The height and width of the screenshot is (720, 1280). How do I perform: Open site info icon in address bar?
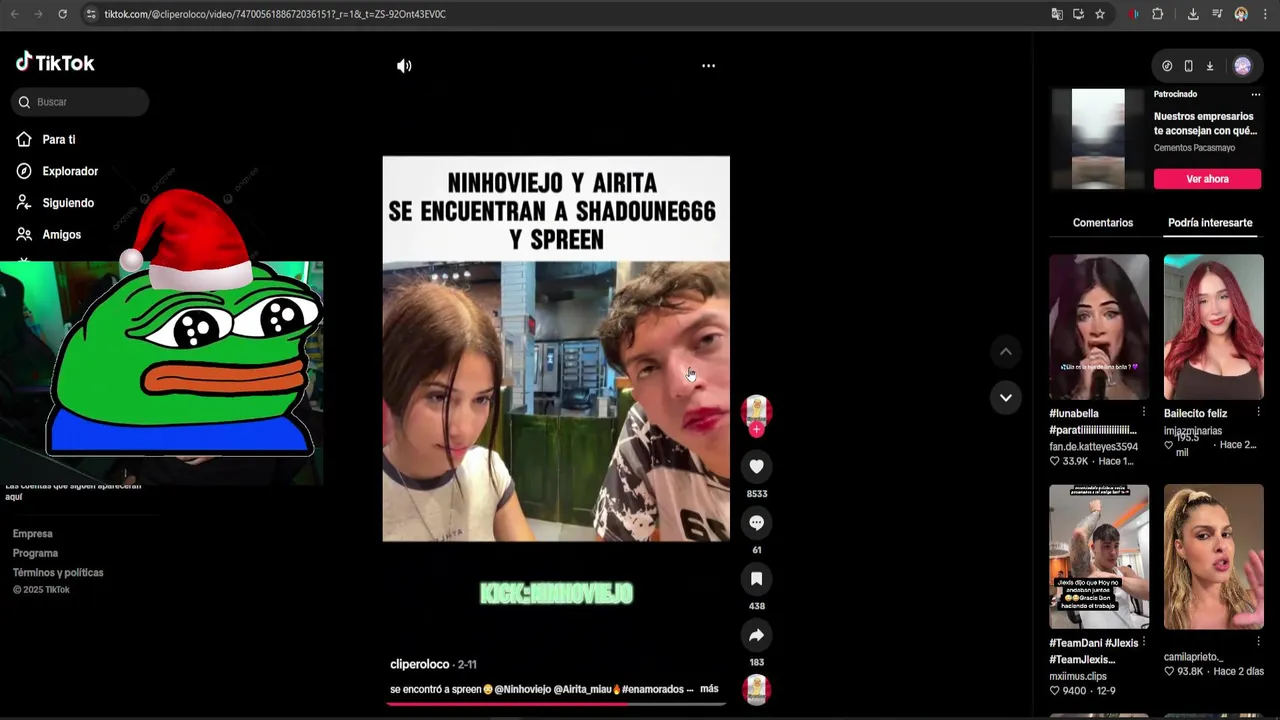click(90, 14)
